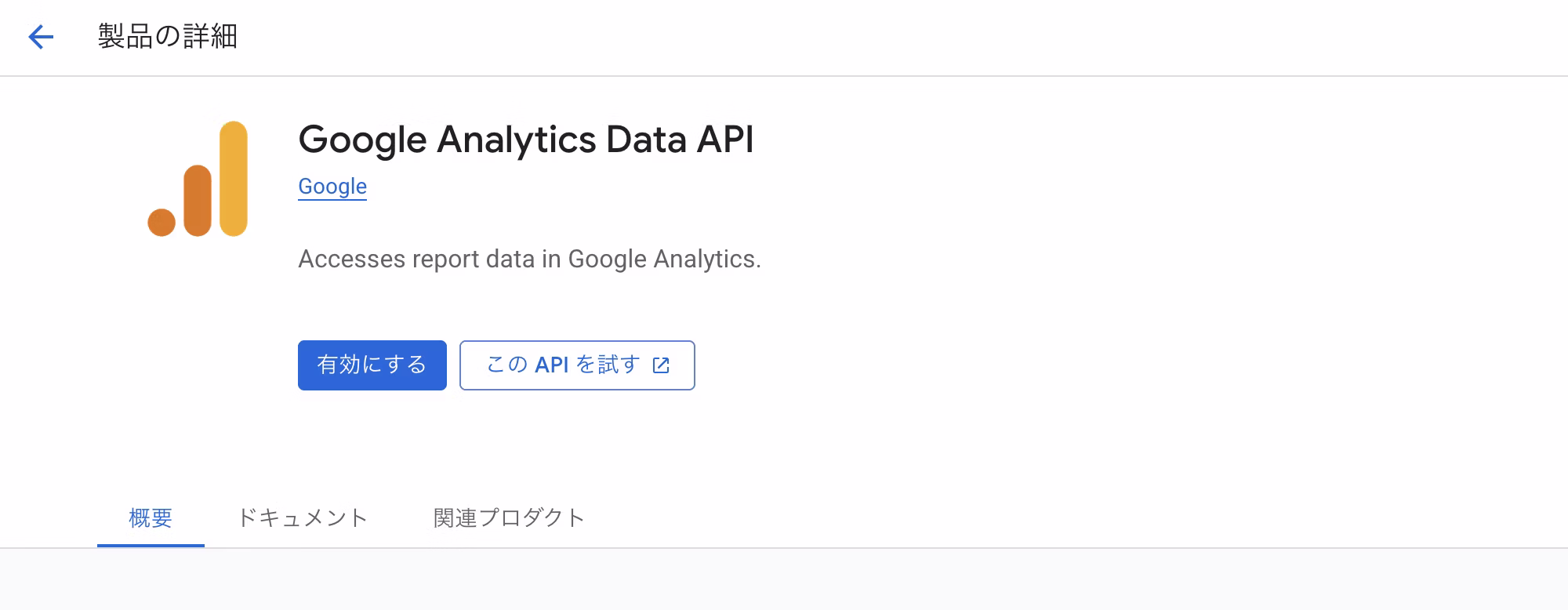Open この API を試す

tap(564, 365)
